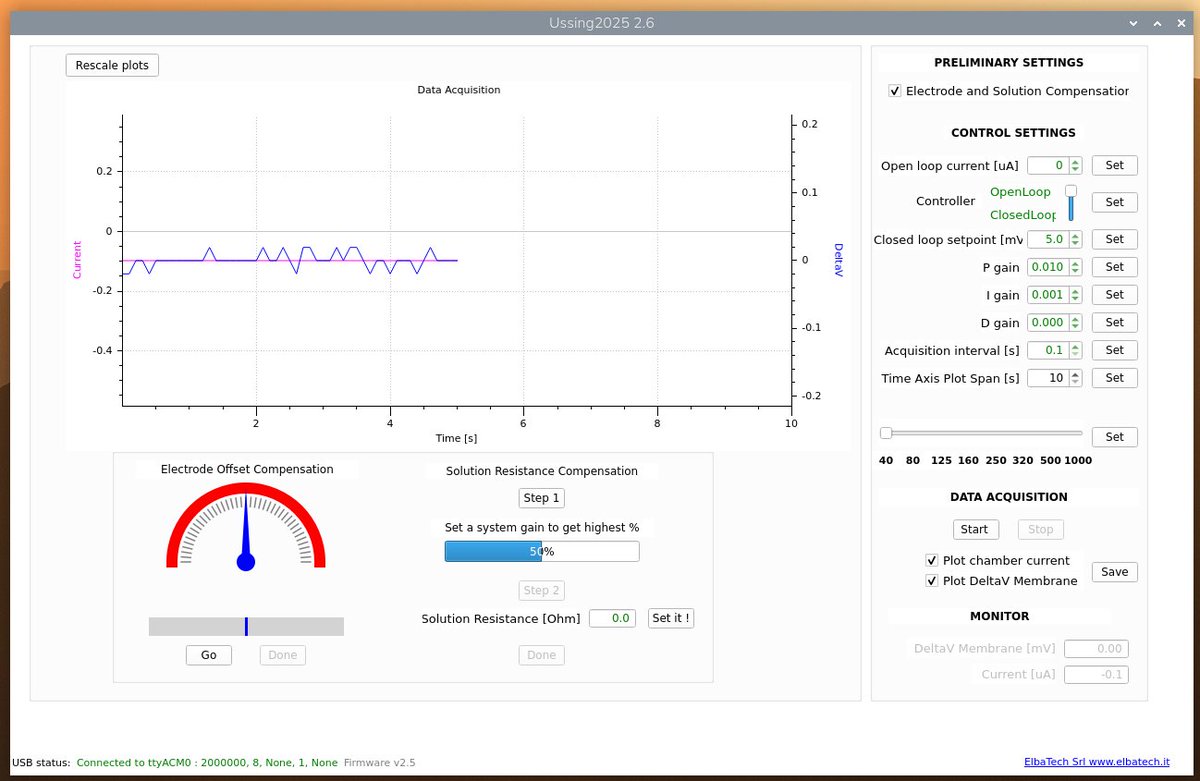
Task: Click the I gain value field
Action: pos(1048,296)
